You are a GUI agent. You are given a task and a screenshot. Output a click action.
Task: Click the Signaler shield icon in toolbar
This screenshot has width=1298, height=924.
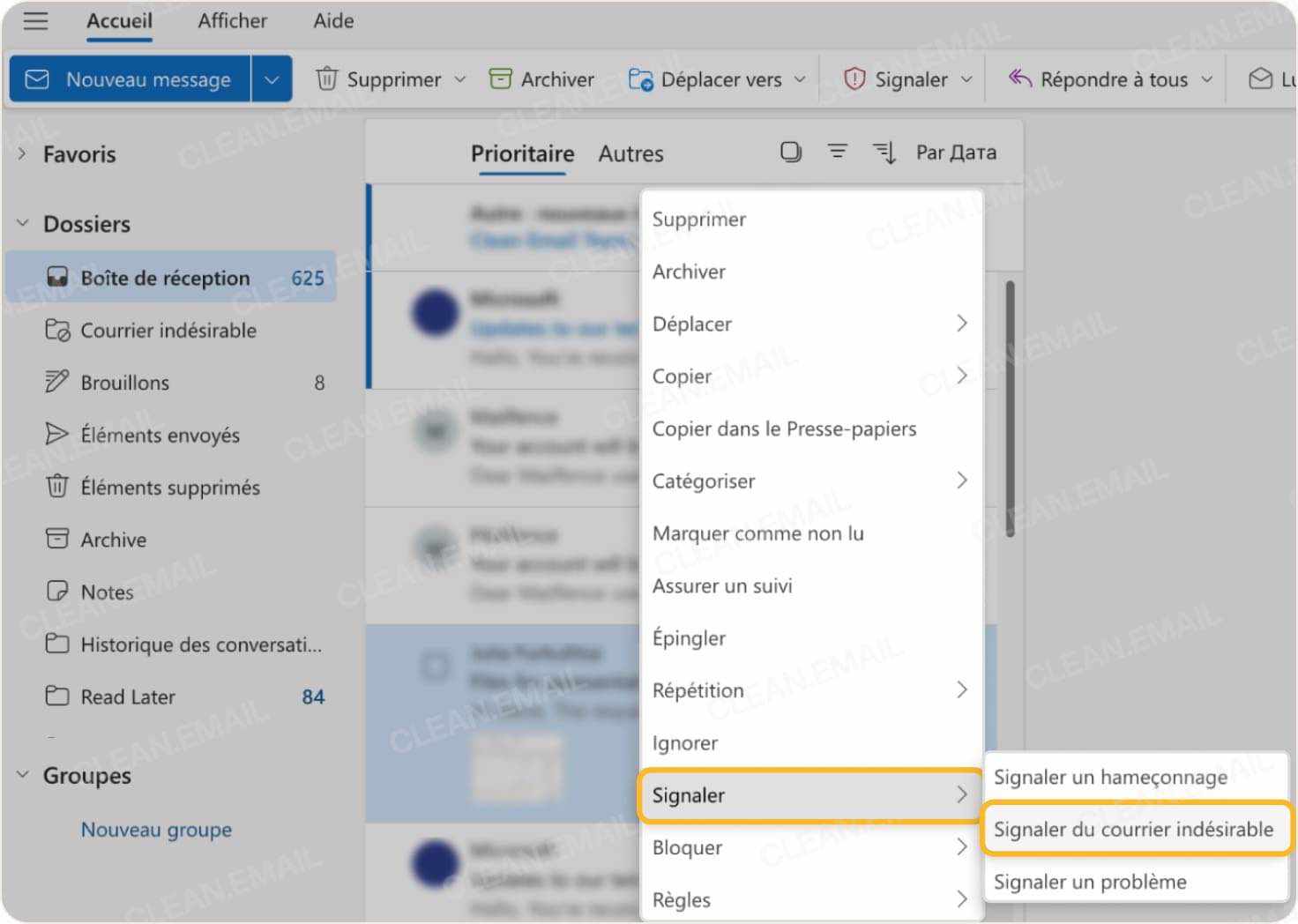[854, 79]
